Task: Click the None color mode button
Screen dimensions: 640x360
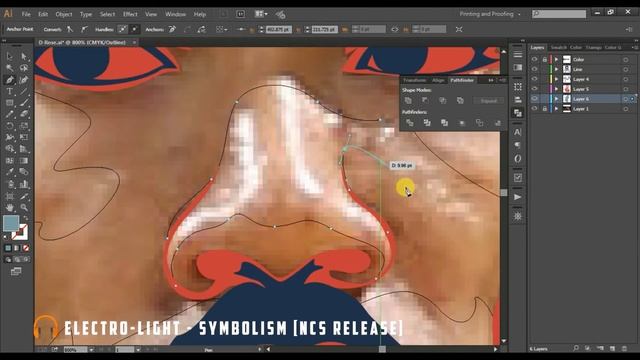Action: pos(26,248)
